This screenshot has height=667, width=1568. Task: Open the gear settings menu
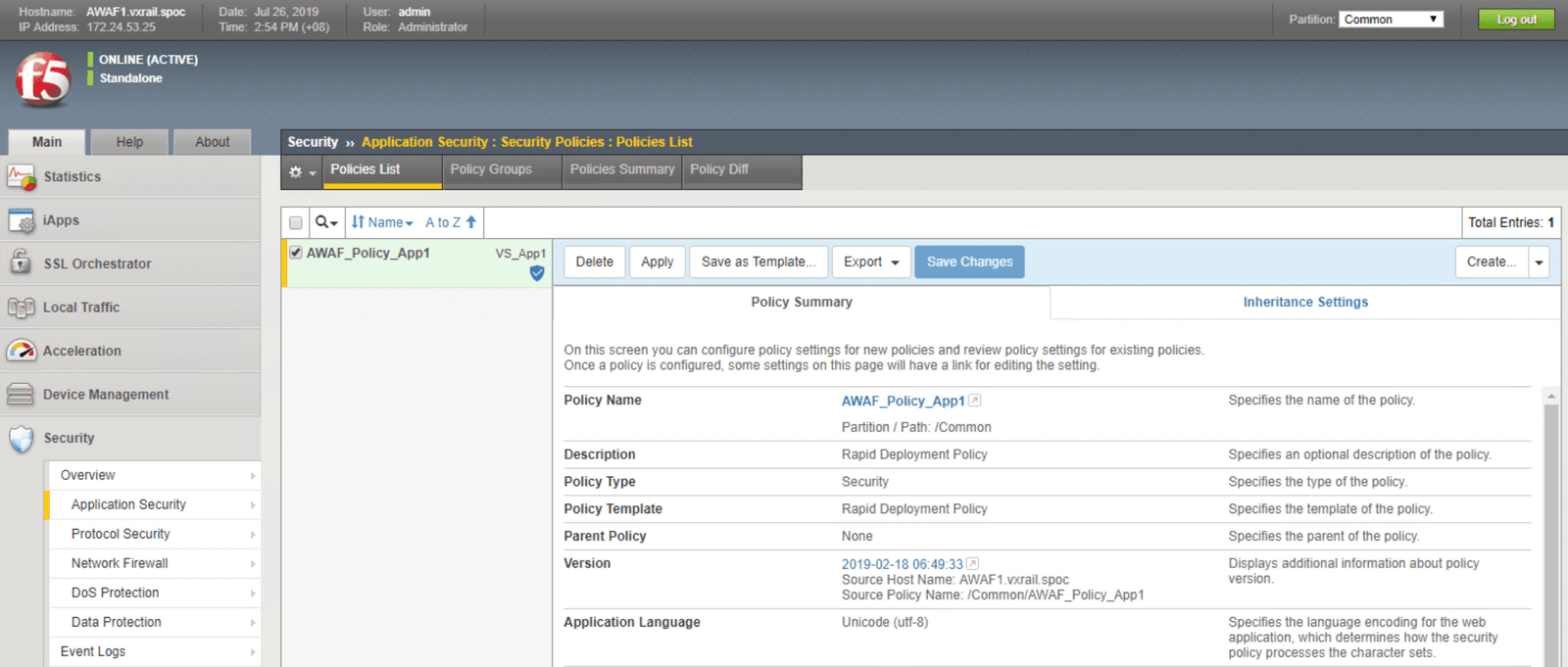pos(301,171)
